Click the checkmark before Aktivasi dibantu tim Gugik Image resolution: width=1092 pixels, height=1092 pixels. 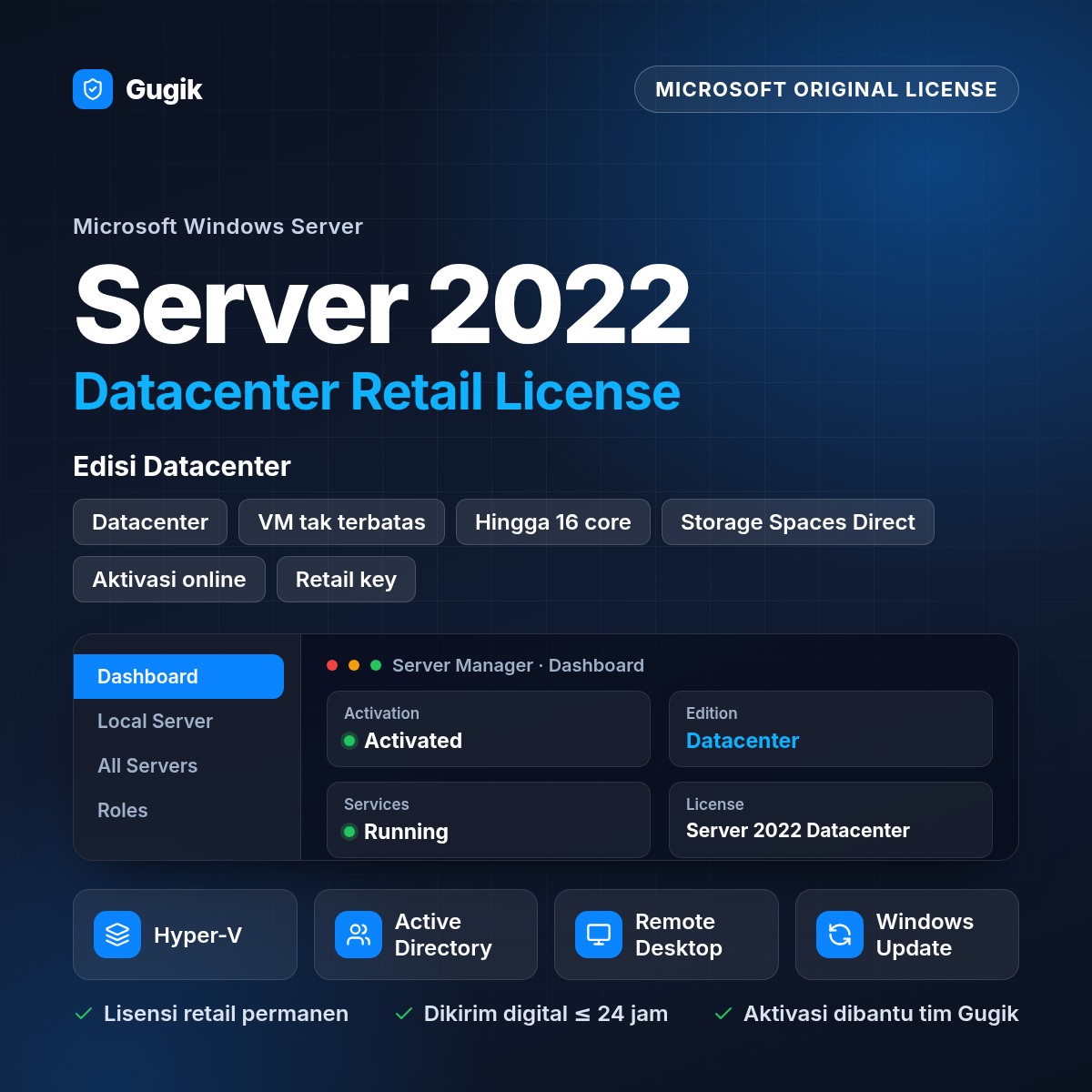pos(723,1014)
